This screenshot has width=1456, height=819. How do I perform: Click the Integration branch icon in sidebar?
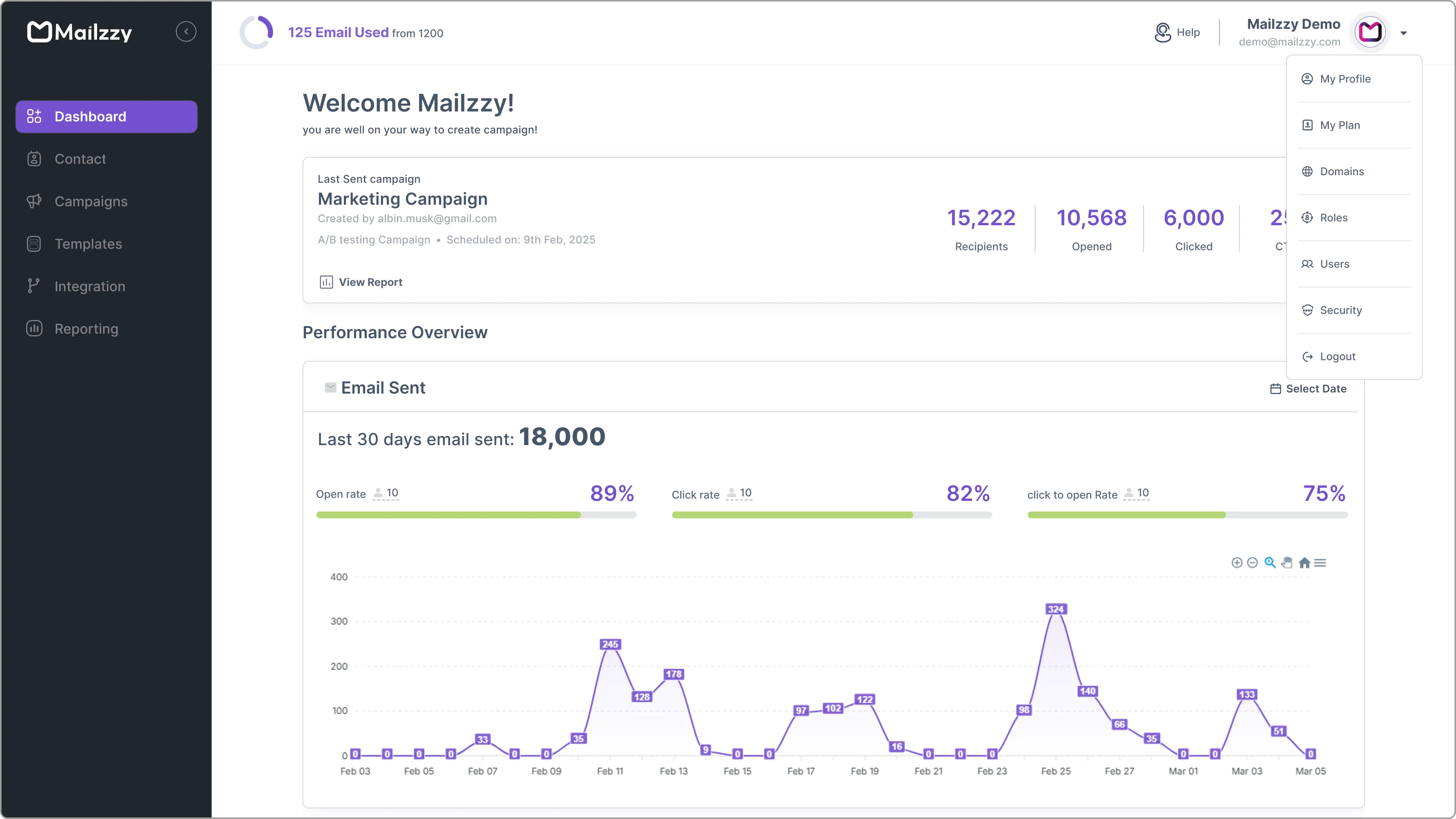pyautogui.click(x=34, y=286)
